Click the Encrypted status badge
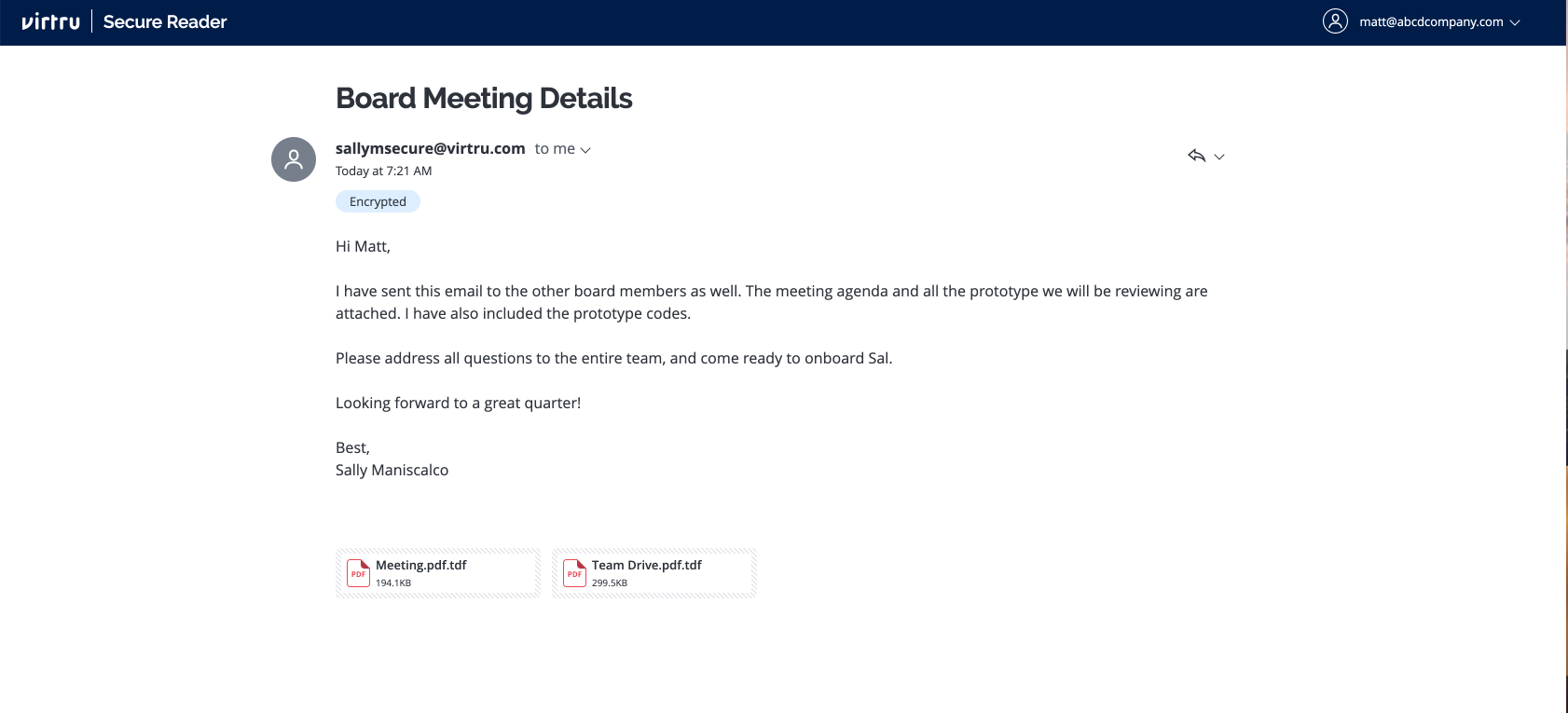Screen dimensions: 1568x713 [378, 201]
